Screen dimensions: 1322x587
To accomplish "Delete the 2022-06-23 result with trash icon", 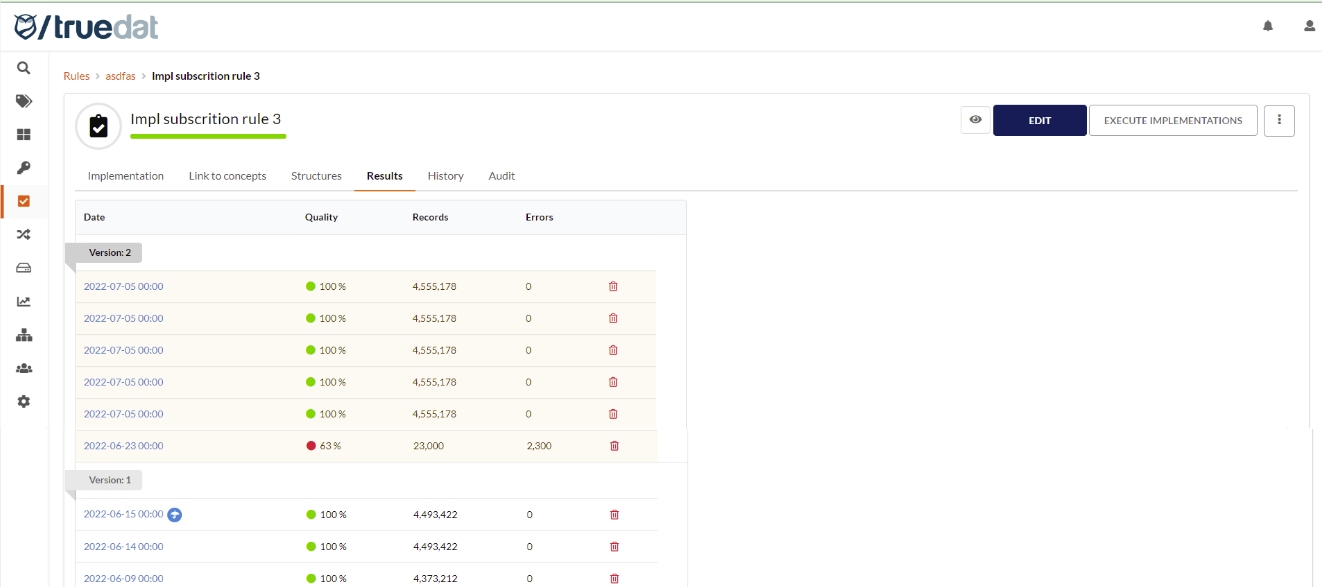I will [x=614, y=446].
